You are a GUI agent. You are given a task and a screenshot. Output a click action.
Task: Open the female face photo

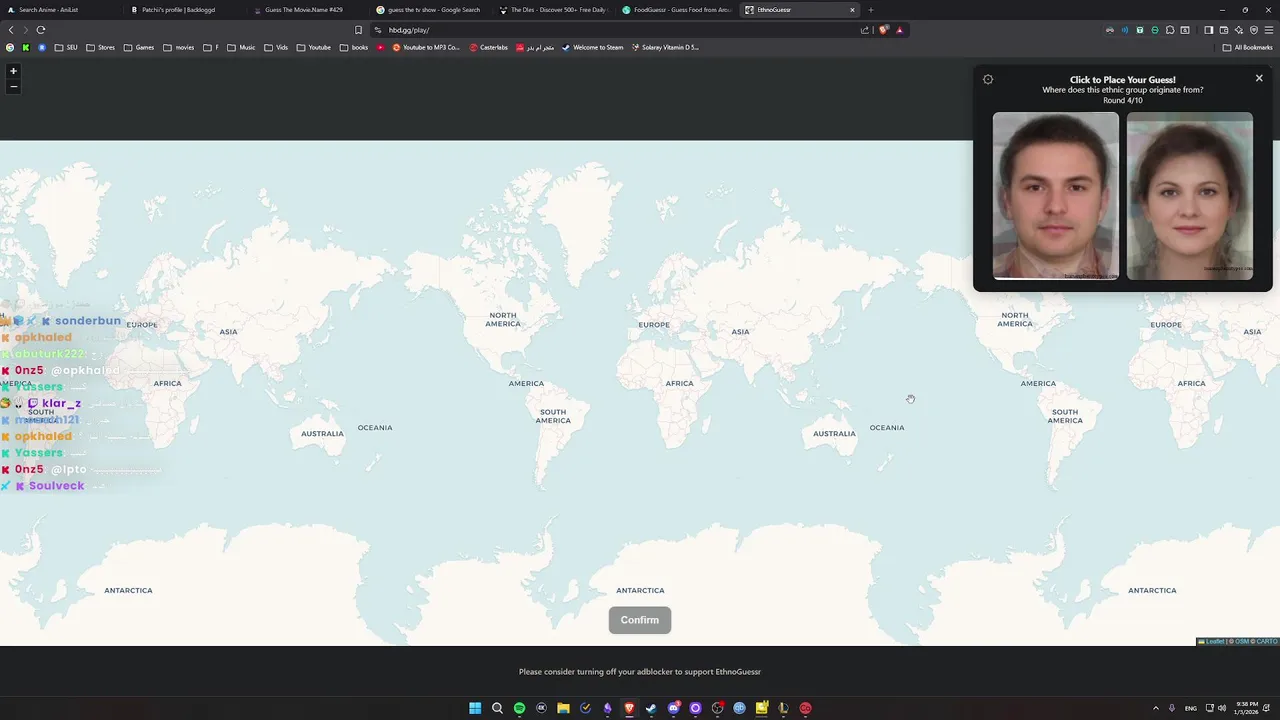click(1190, 196)
